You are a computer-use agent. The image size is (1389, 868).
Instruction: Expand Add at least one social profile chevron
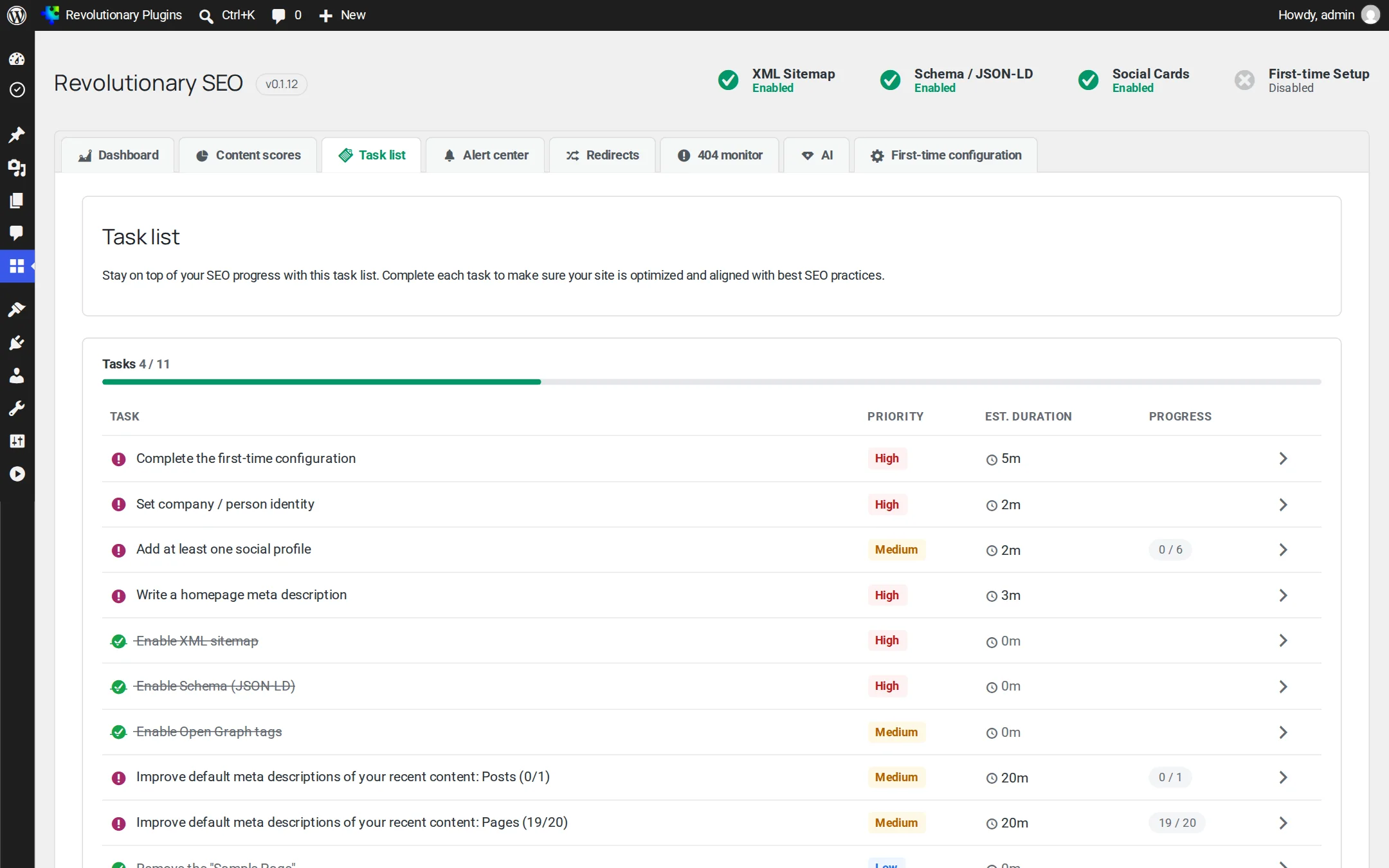[1283, 550]
